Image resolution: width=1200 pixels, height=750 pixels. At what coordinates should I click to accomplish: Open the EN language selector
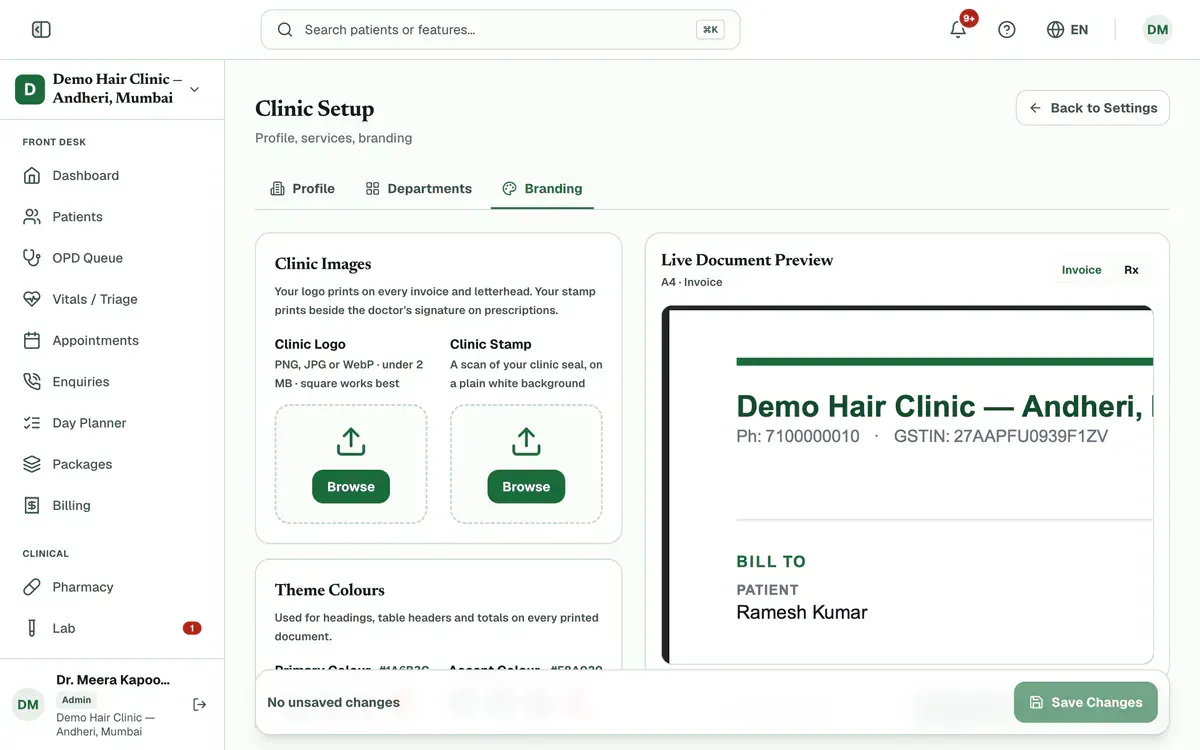coord(1067,30)
